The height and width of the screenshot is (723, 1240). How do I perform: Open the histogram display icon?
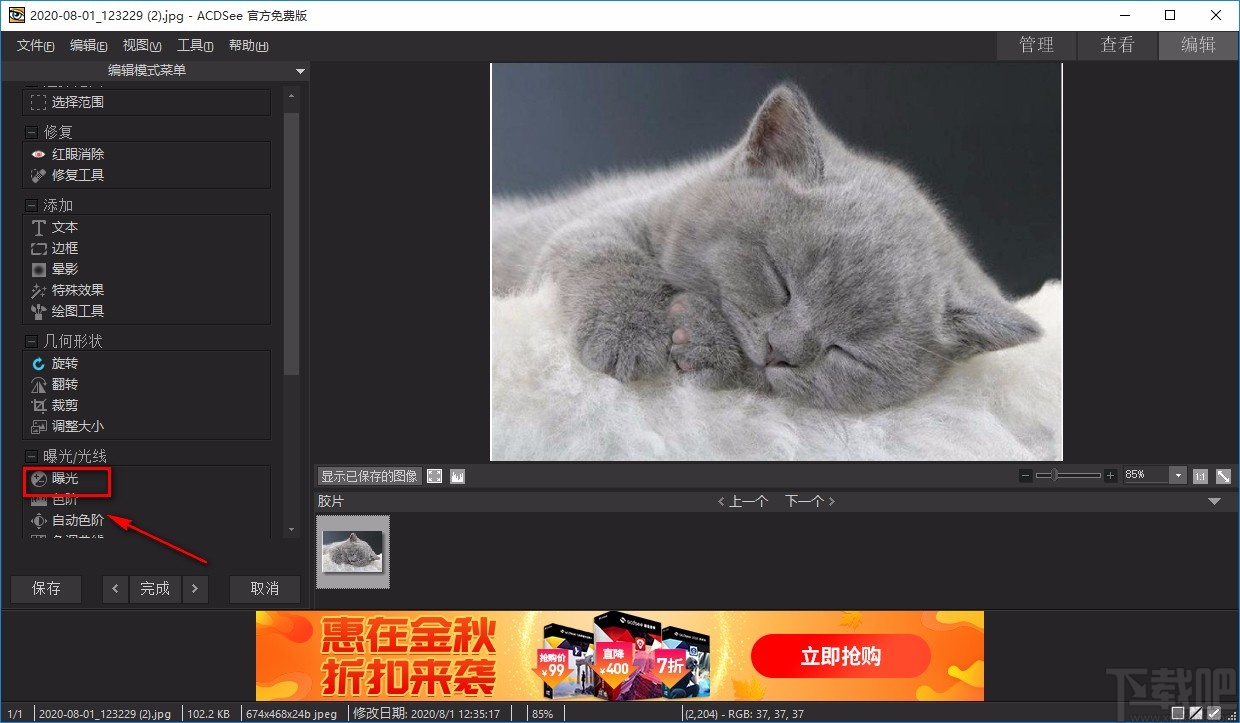(457, 476)
